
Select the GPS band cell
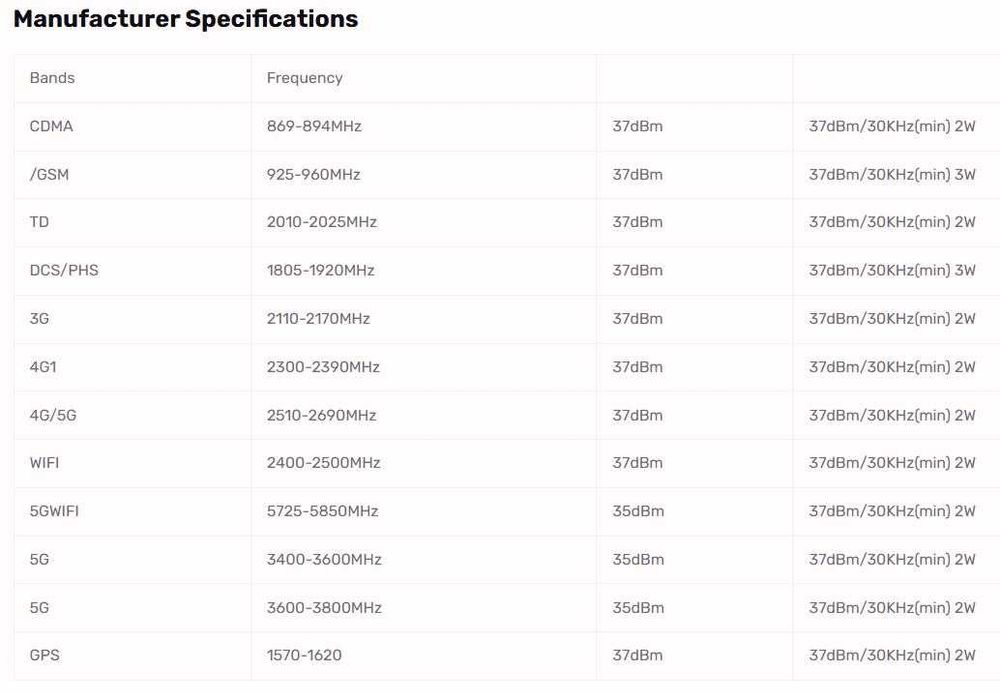pyautogui.click(x=44, y=655)
